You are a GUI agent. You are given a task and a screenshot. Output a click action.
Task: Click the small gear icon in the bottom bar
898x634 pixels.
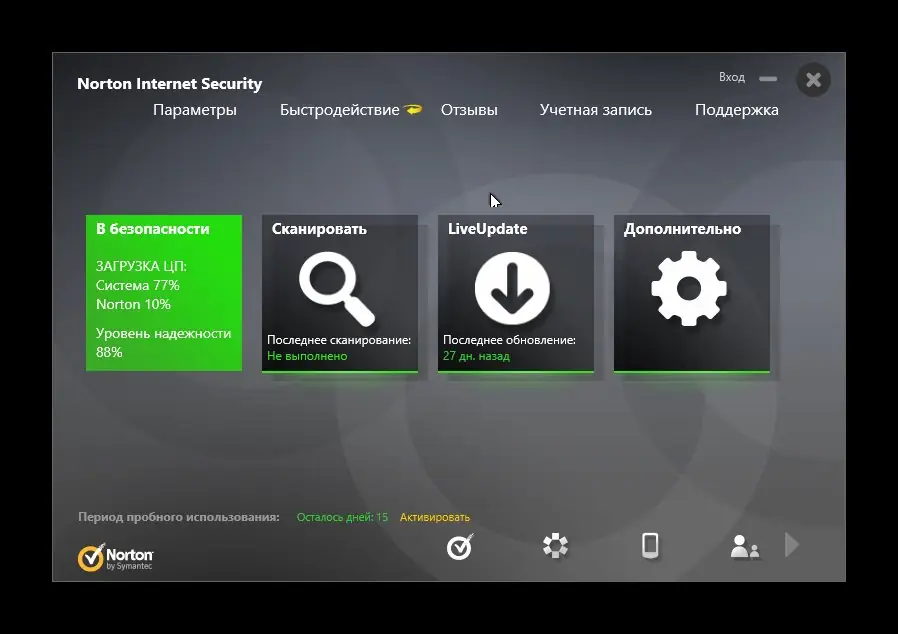tap(555, 545)
